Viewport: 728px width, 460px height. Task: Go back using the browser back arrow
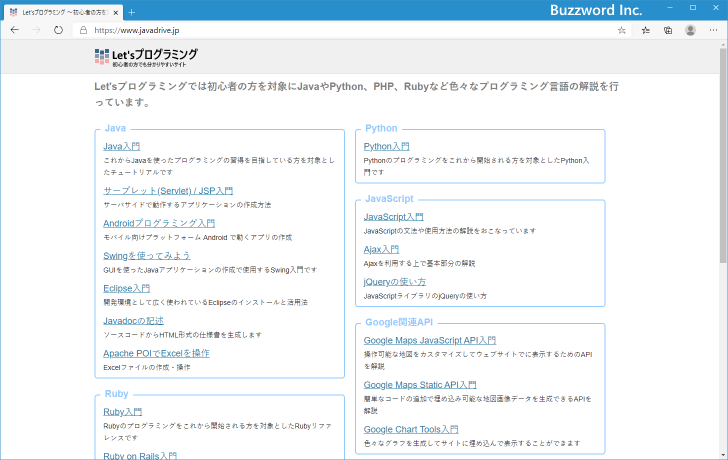pyautogui.click(x=14, y=30)
